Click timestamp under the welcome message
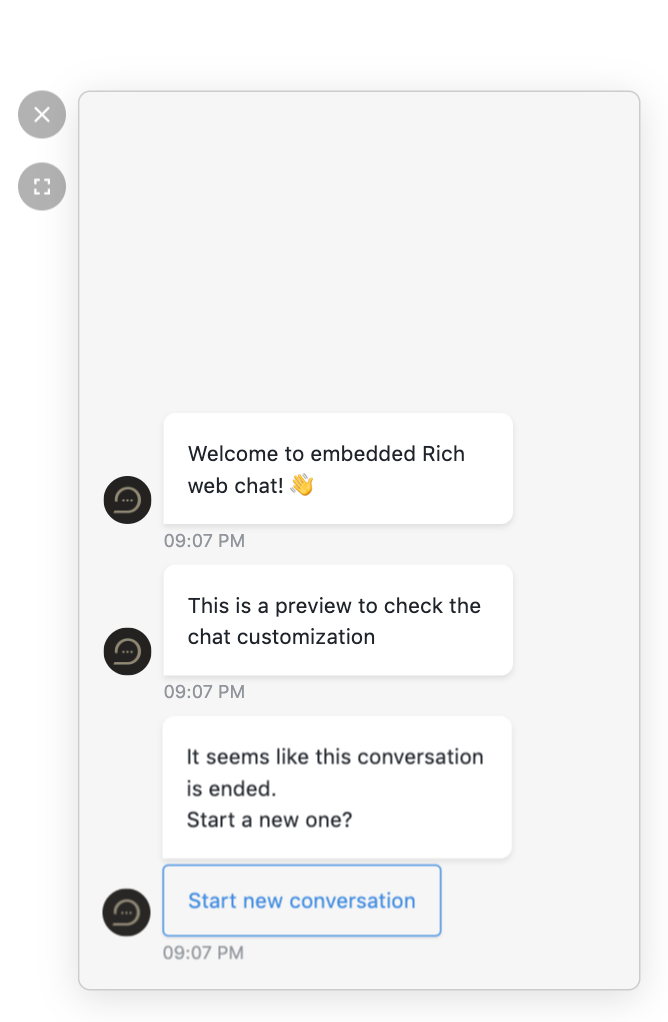 tap(204, 540)
